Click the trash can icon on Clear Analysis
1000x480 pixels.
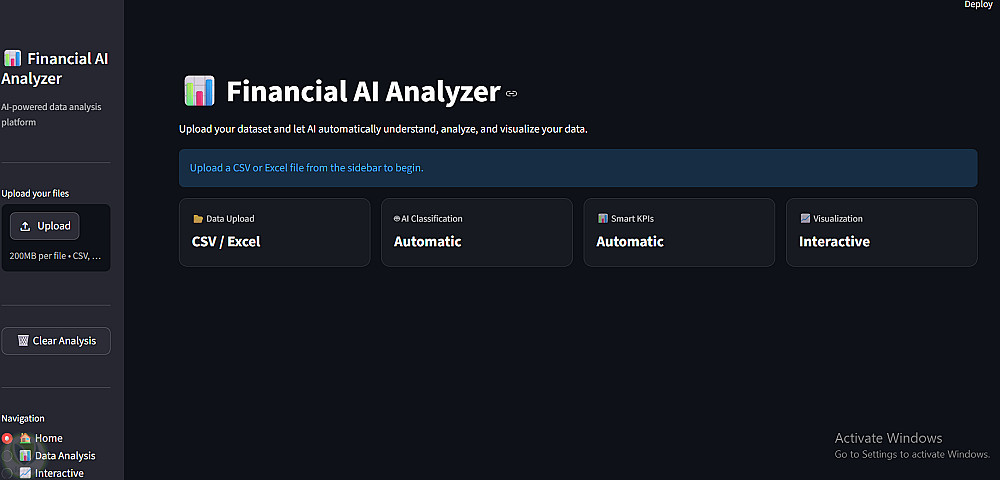(23, 340)
